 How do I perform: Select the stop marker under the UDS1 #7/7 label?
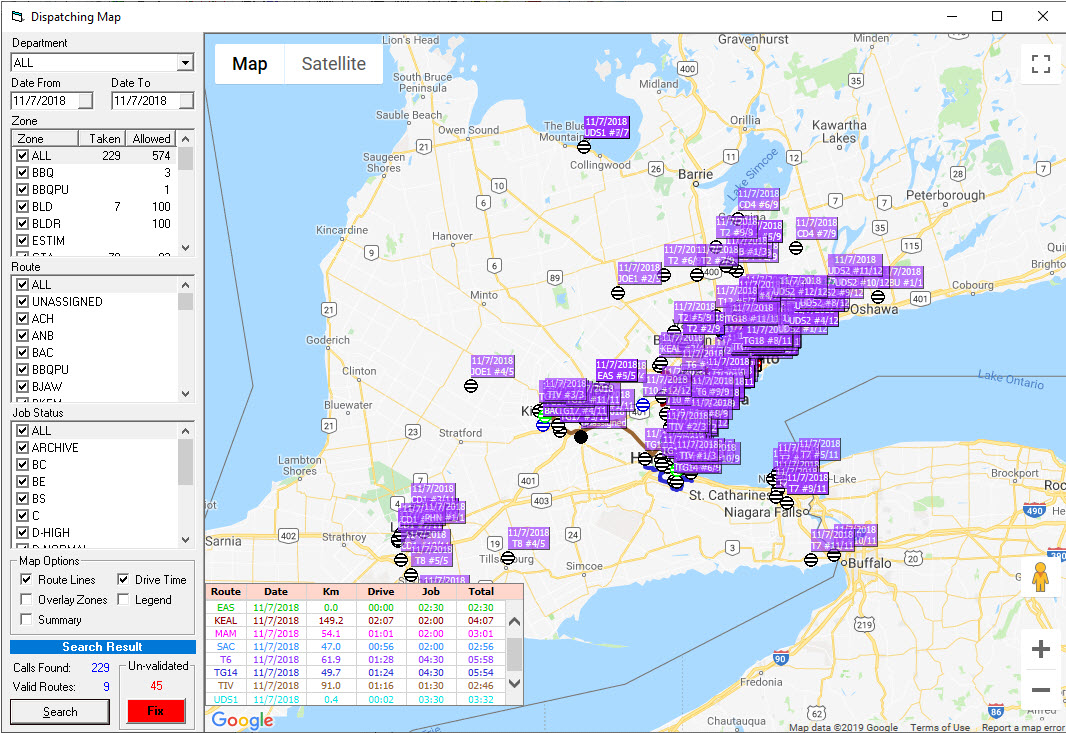tap(583, 146)
